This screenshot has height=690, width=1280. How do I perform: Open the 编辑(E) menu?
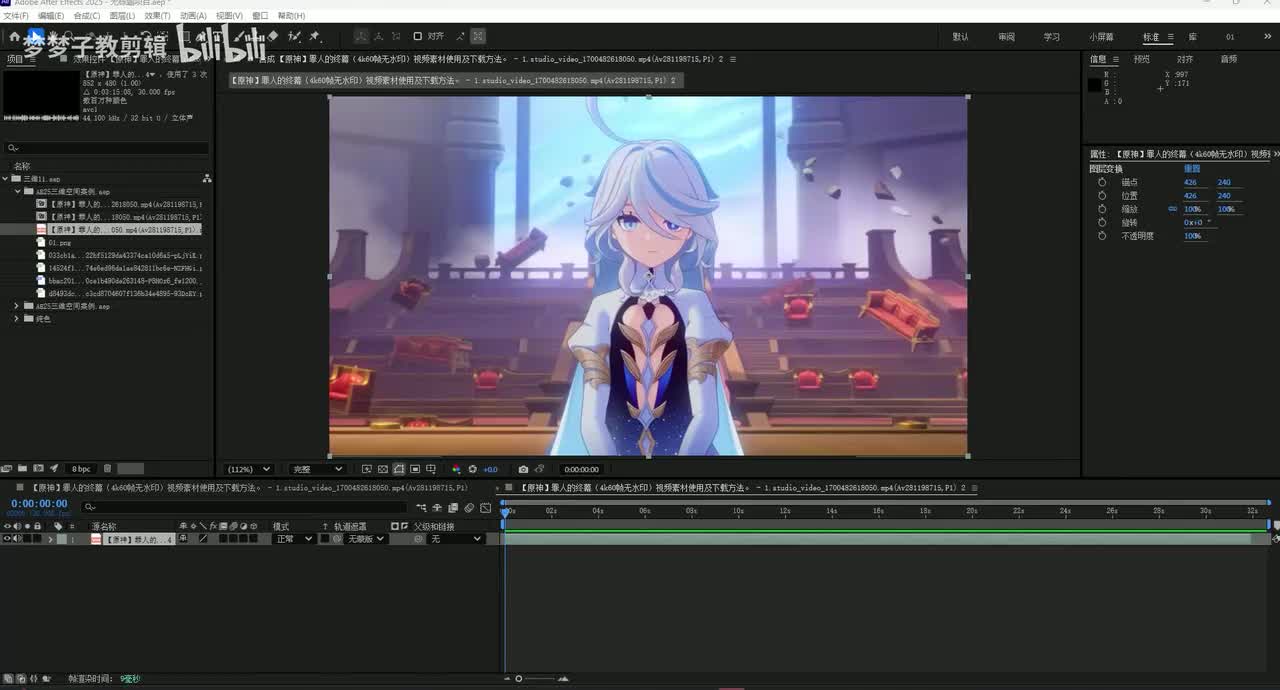[x=51, y=16]
